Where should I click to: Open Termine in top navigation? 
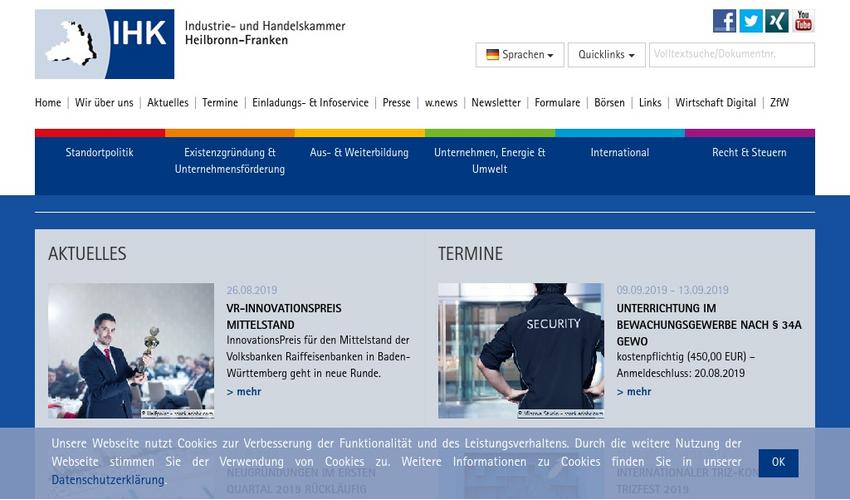220,102
